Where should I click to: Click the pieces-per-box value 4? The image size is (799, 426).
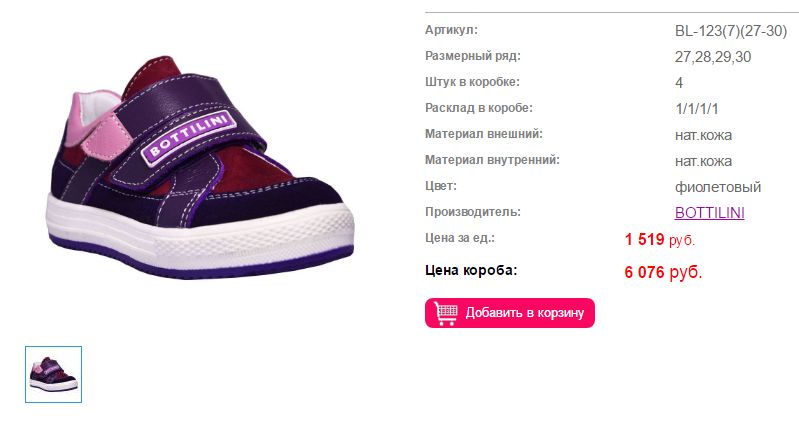click(679, 83)
